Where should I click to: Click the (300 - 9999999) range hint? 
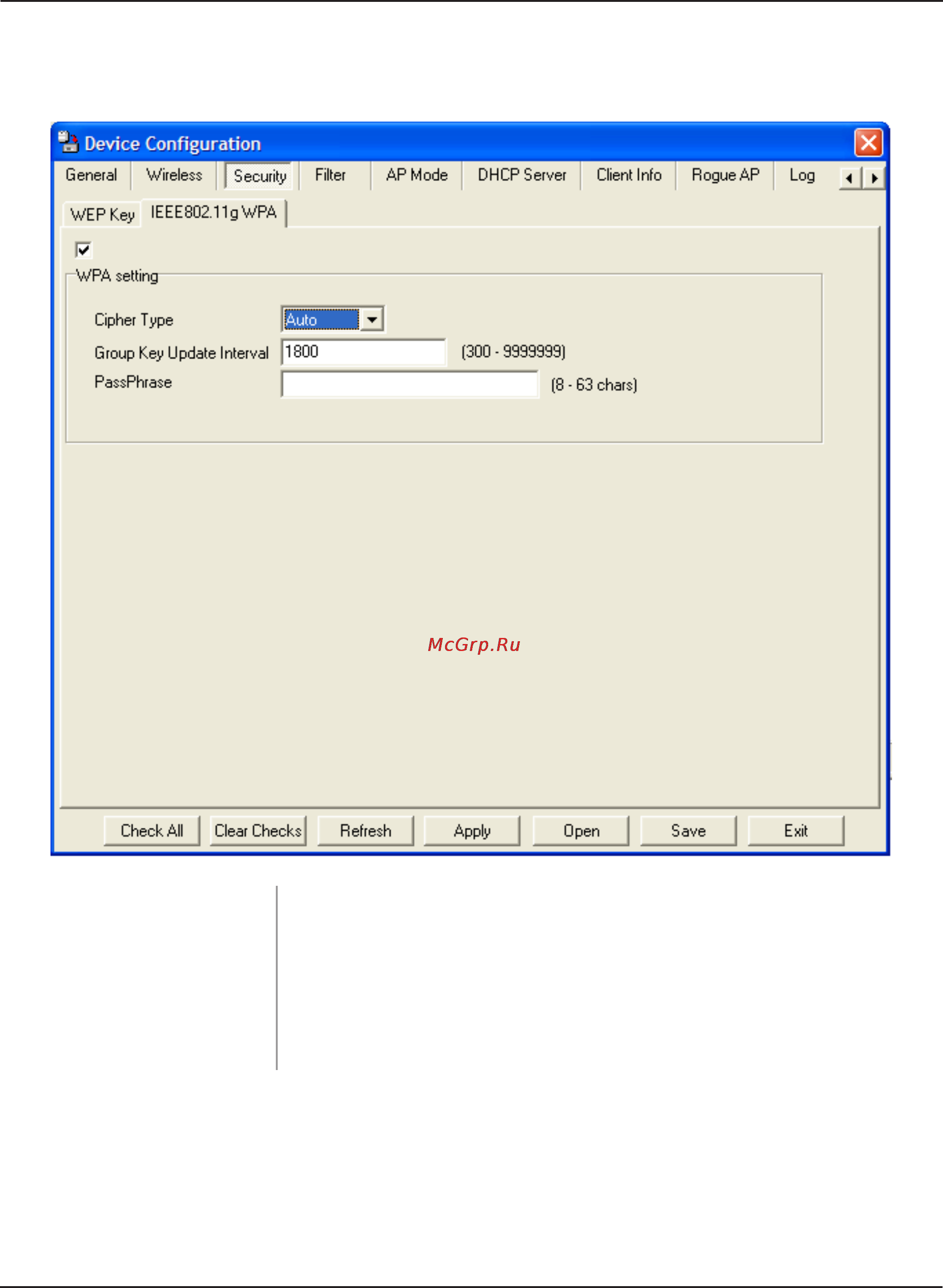click(x=513, y=351)
